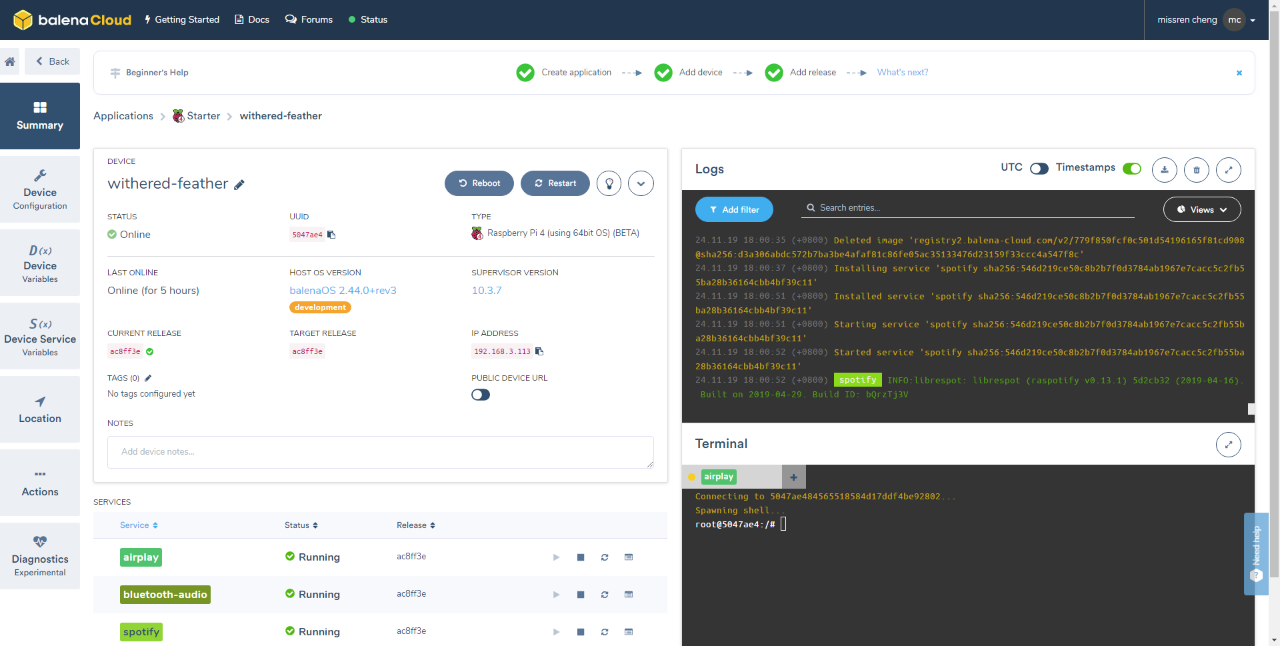Open supervisor version 10.3.7 link
Screen dimensions: 1280x646
pos(487,290)
